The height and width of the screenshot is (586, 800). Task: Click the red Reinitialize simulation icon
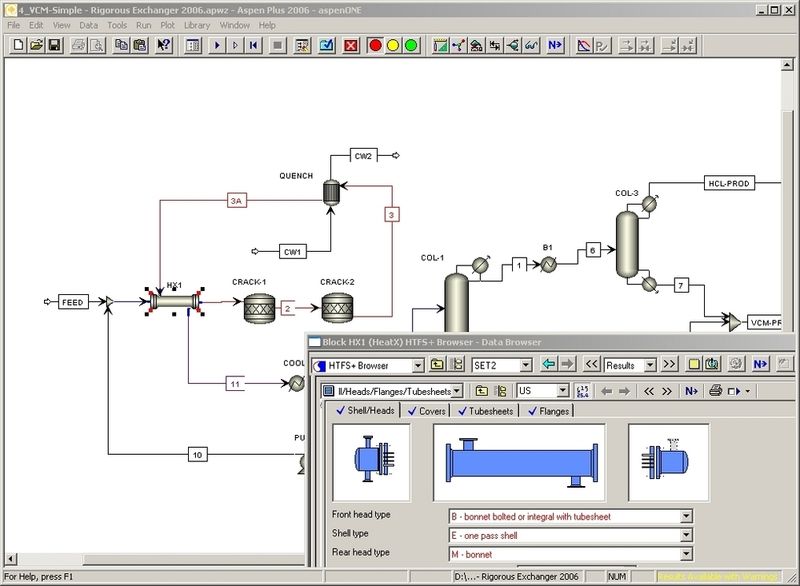coord(349,44)
